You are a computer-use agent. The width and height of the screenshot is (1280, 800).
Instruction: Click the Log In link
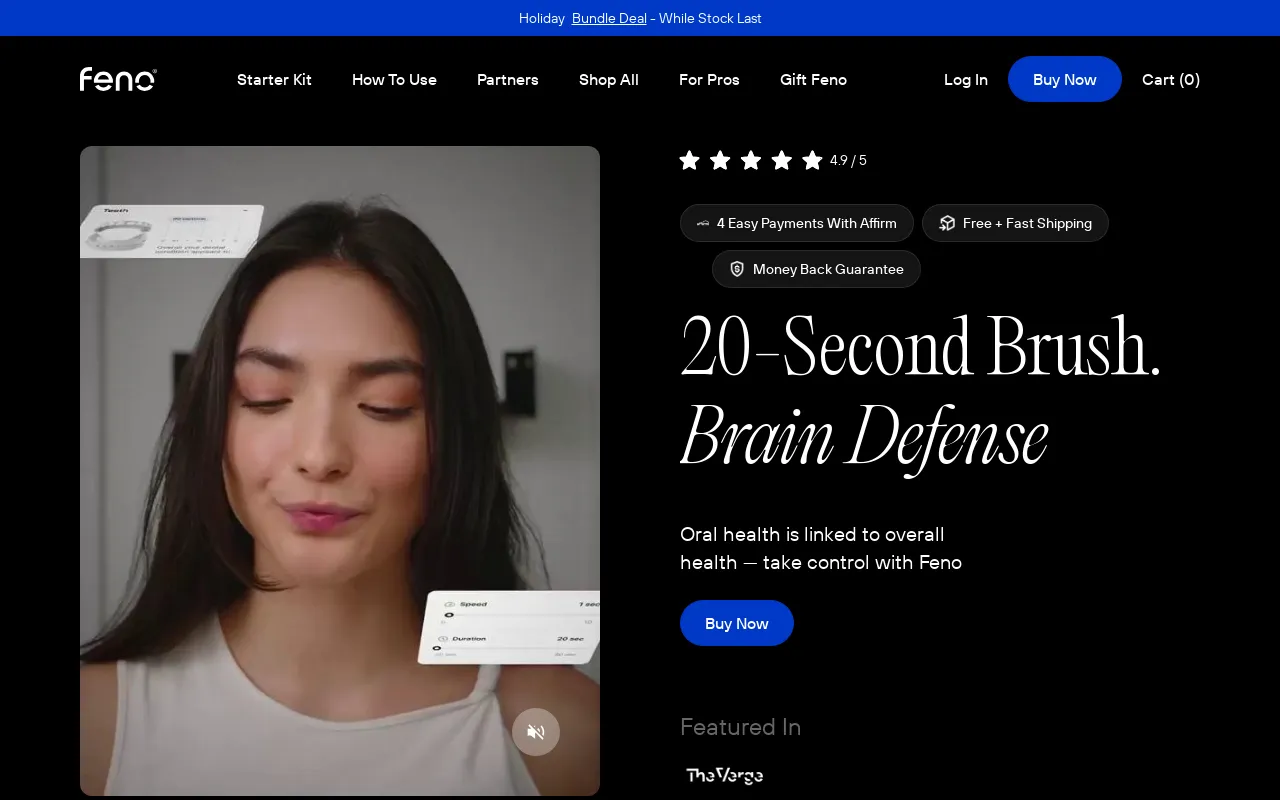[x=965, y=79]
